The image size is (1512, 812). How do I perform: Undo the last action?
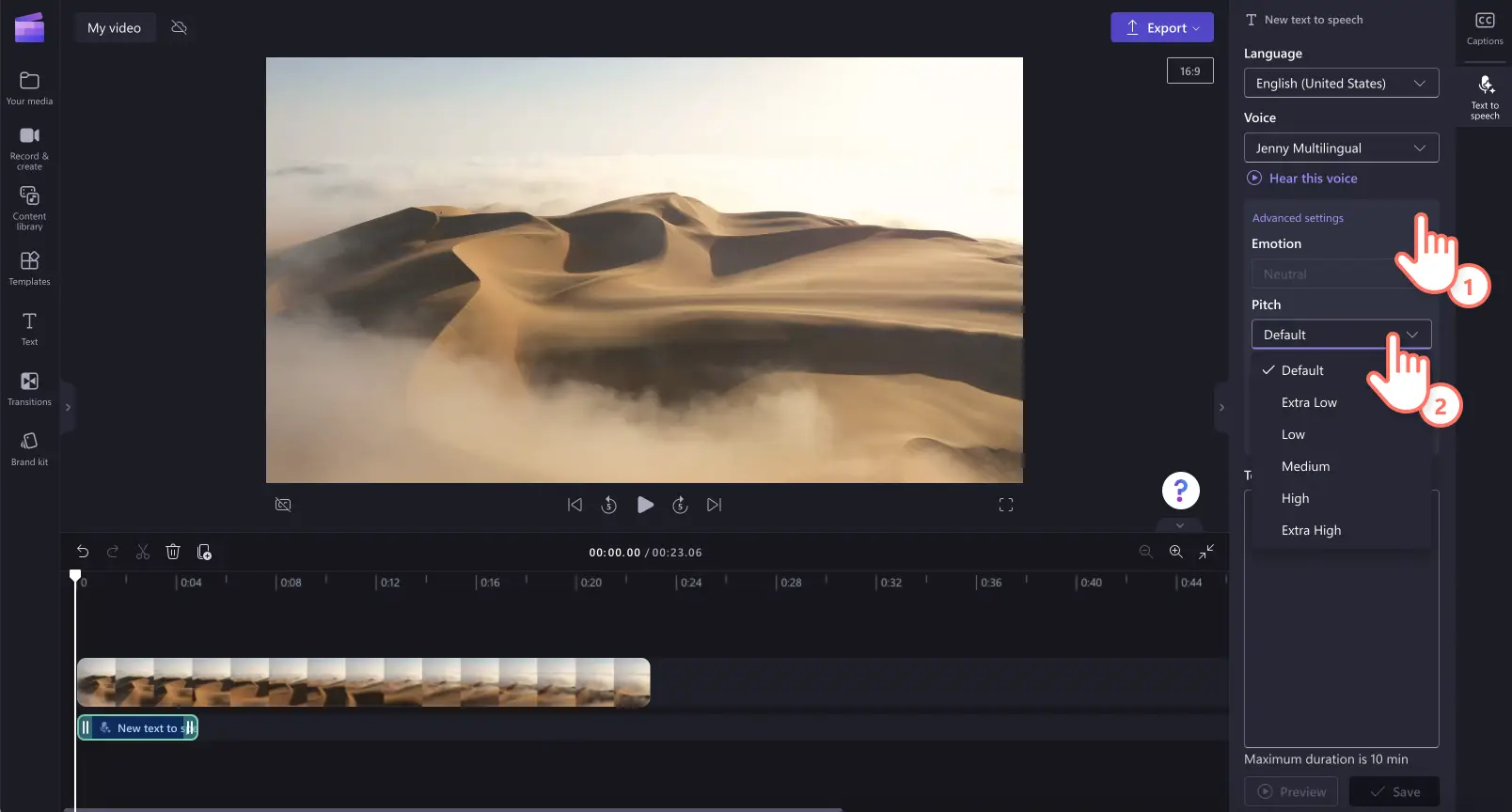pyautogui.click(x=83, y=552)
